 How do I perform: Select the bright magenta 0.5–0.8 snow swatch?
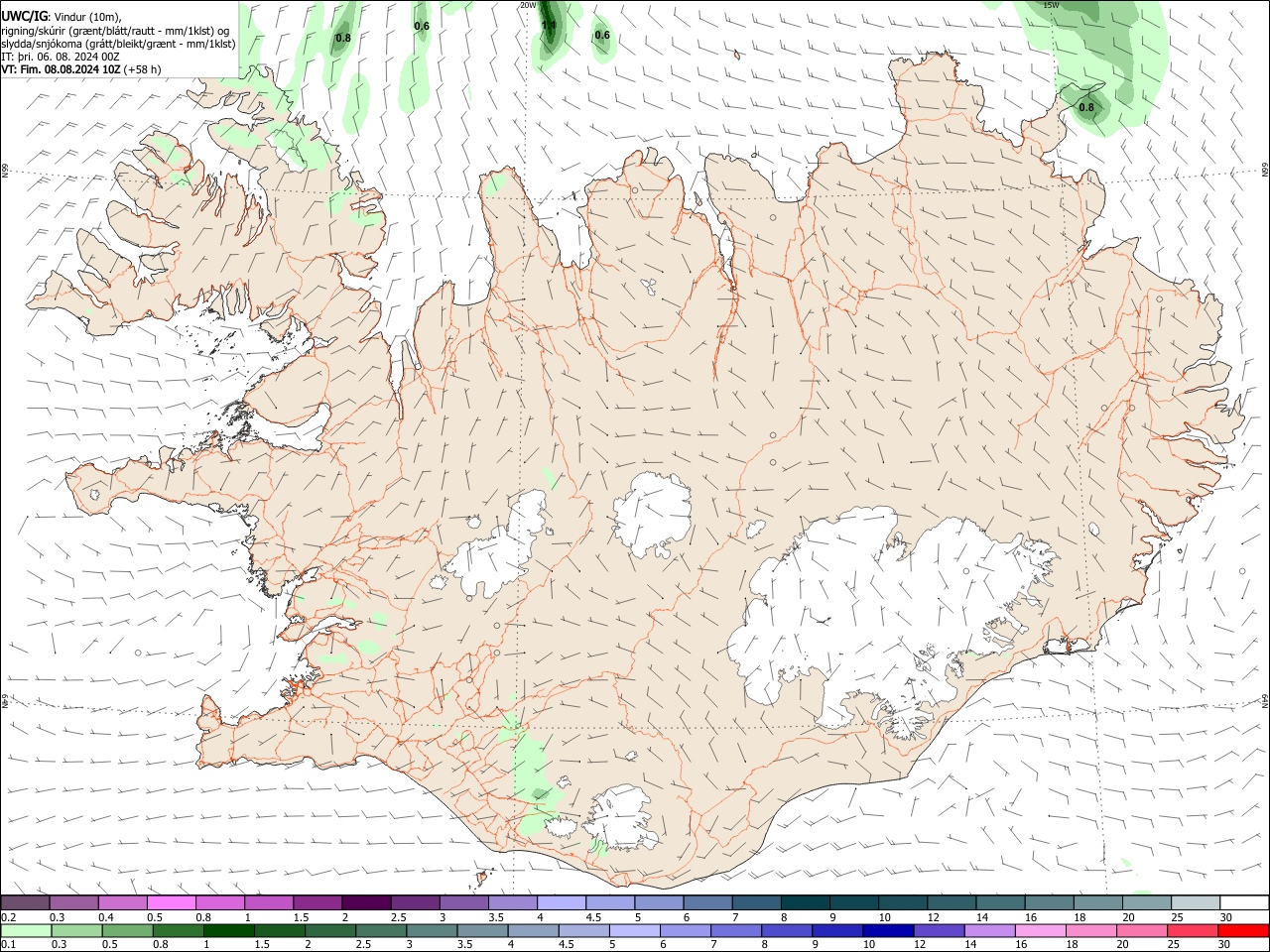[171, 902]
